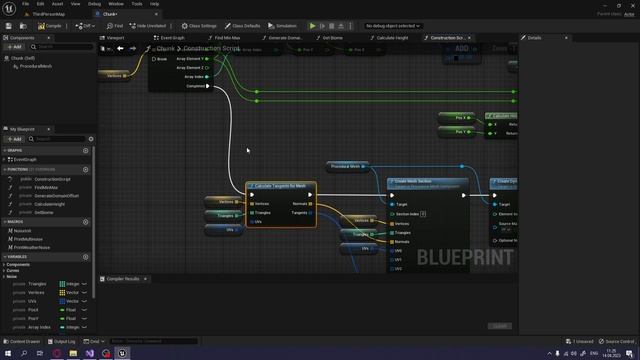
Task: Click the Browse to asset icon
Action: coord(23,26)
